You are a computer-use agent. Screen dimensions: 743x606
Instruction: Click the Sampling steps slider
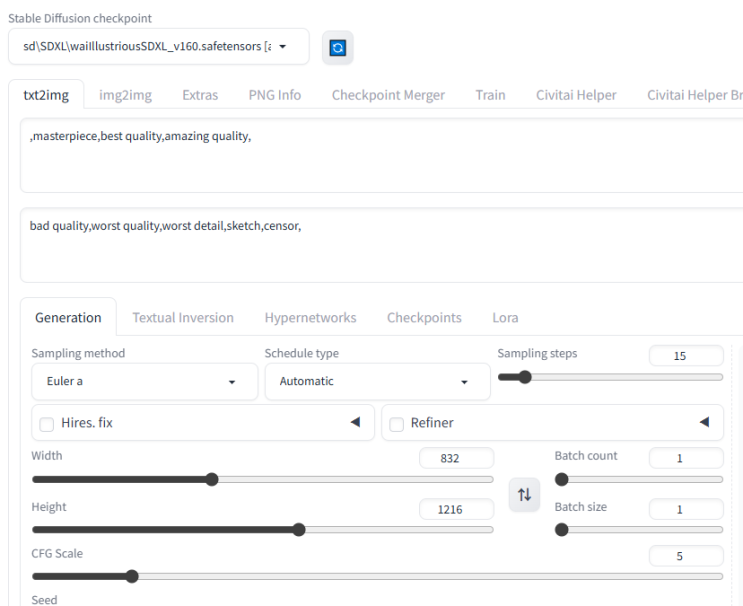click(610, 377)
